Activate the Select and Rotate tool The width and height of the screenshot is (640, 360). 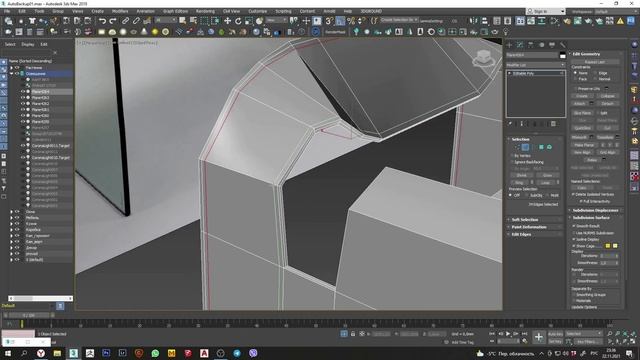238,20
